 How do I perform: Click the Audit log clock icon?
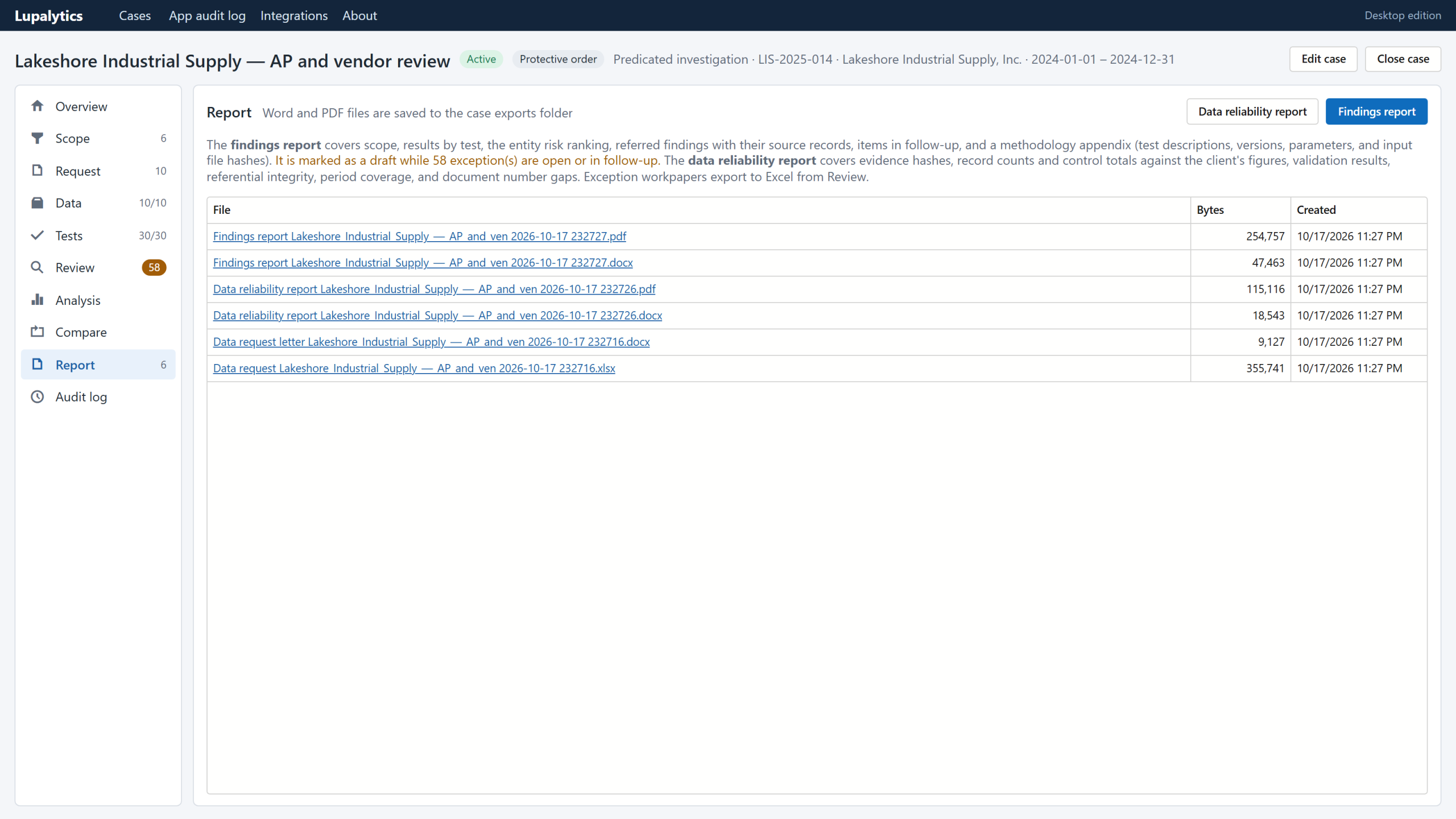coord(38,397)
